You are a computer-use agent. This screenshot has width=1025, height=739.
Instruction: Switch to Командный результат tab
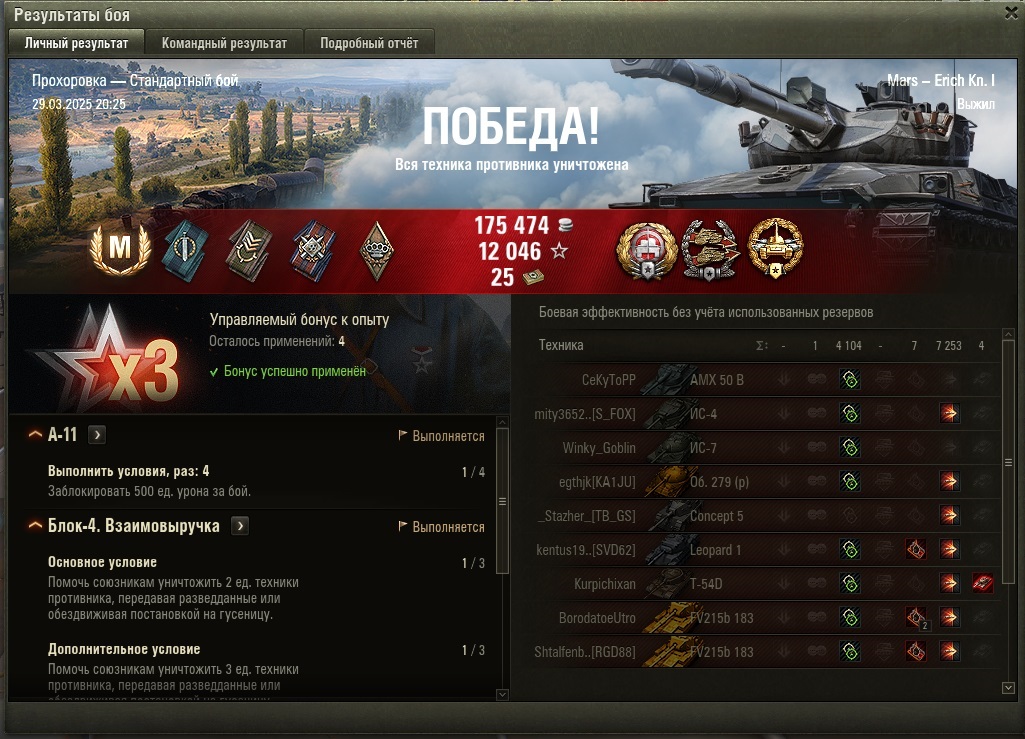(x=224, y=43)
